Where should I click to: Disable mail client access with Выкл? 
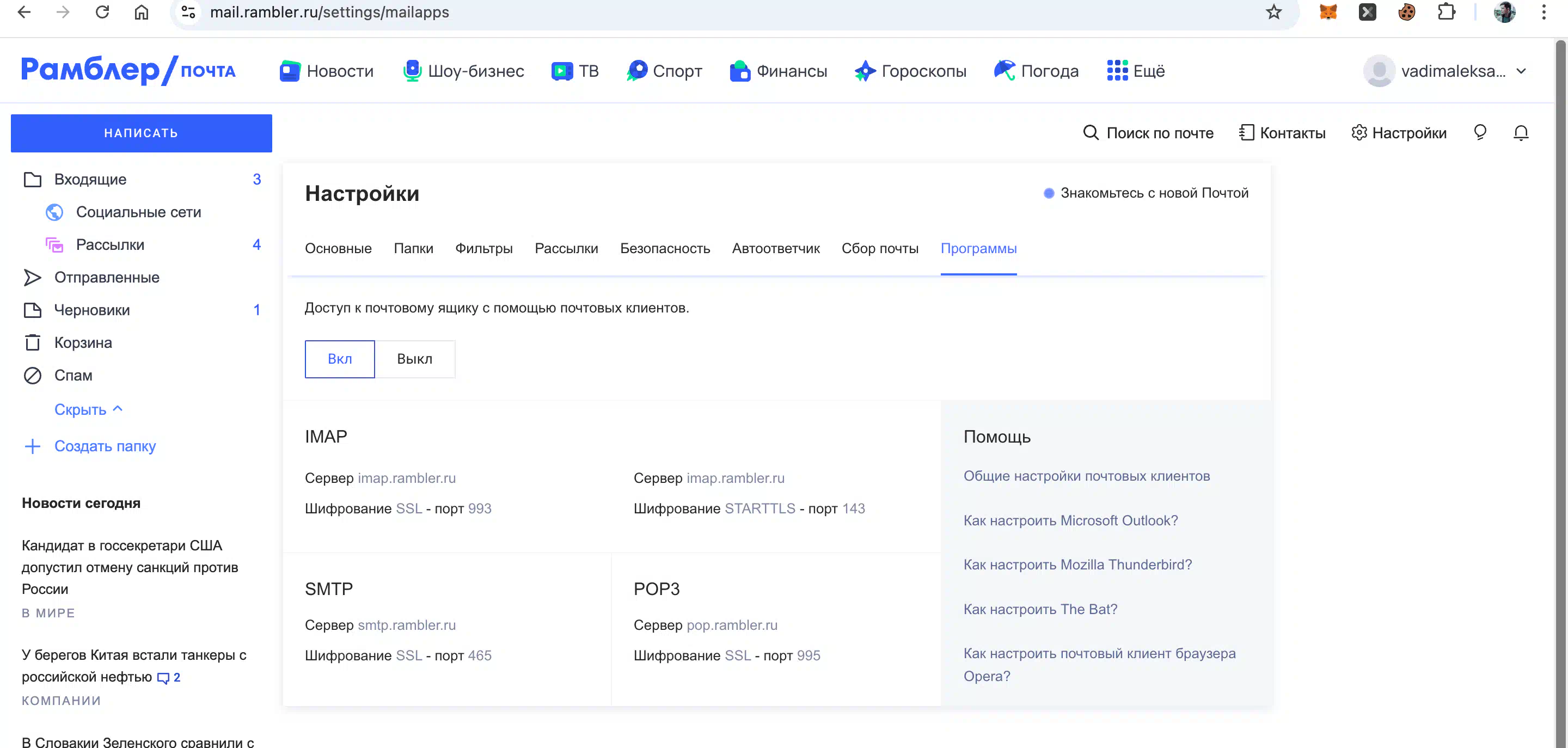[414, 359]
